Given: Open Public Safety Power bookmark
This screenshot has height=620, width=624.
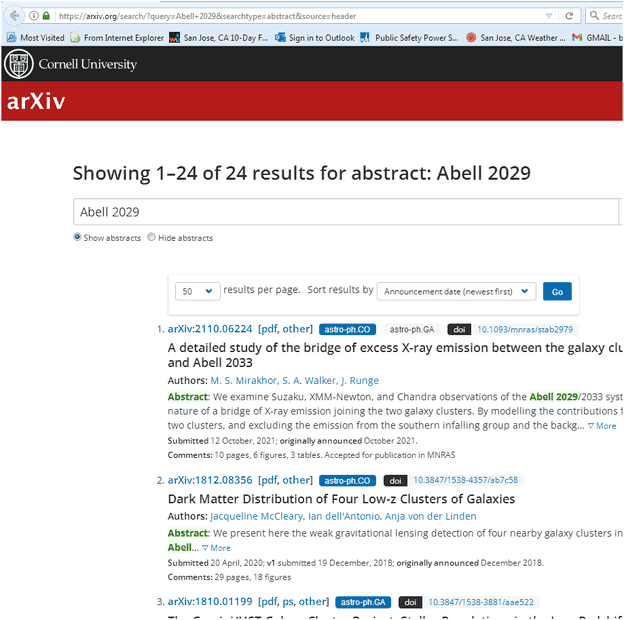Looking at the screenshot, I should [x=409, y=38].
